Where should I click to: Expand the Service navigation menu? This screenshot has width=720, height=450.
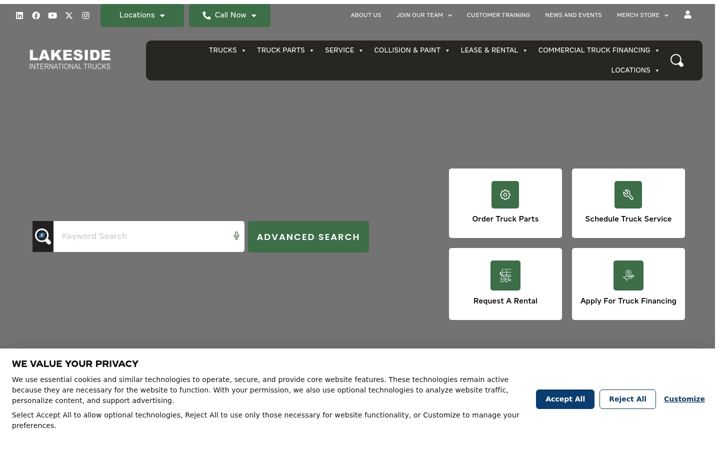pyautogui.click(x=343, y=50)
